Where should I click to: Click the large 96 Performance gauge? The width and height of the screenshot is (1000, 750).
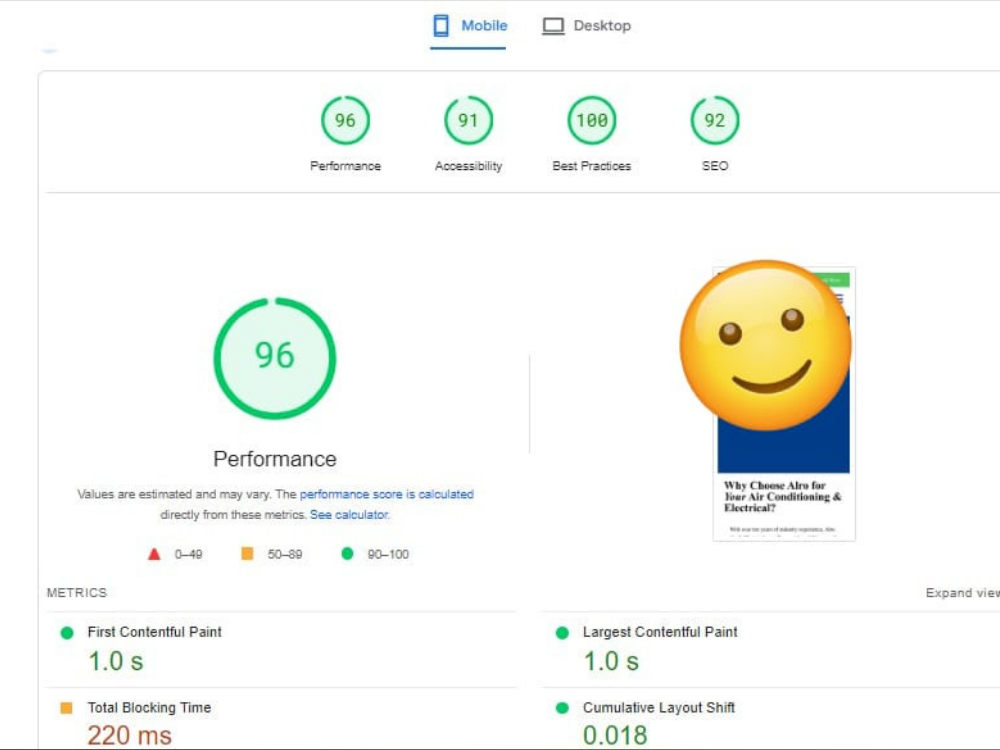(275, 358)
